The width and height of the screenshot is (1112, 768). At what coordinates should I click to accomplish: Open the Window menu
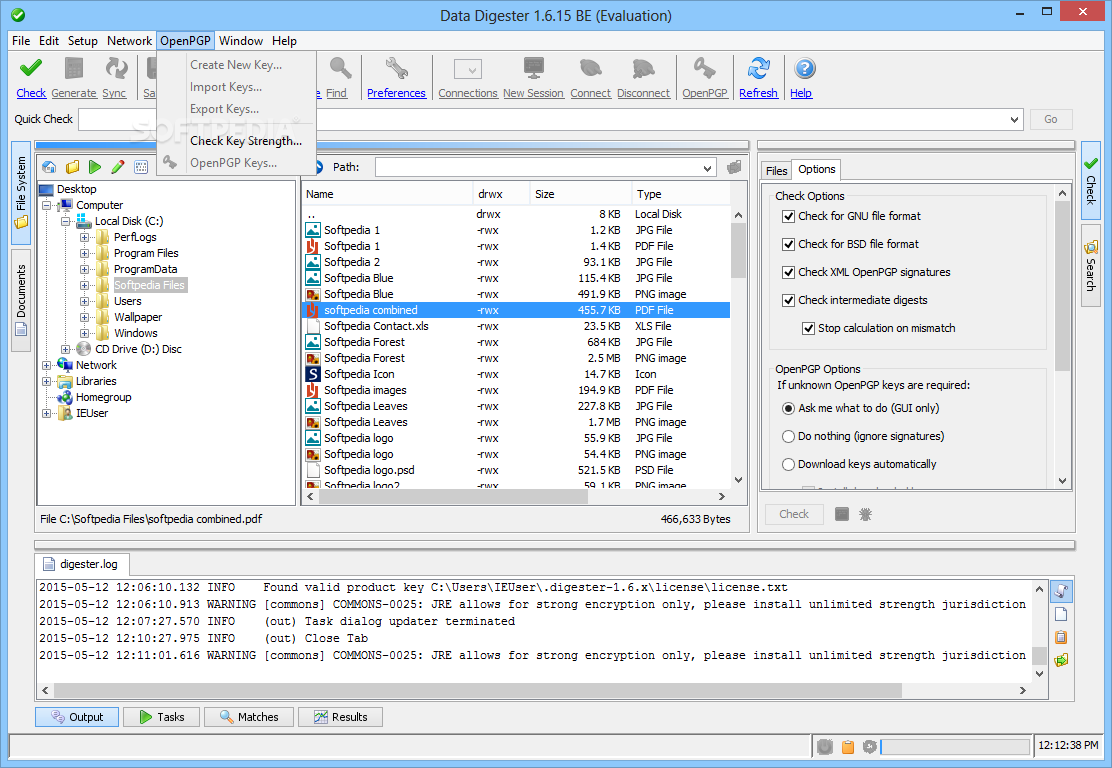click(x=241, y=41)
